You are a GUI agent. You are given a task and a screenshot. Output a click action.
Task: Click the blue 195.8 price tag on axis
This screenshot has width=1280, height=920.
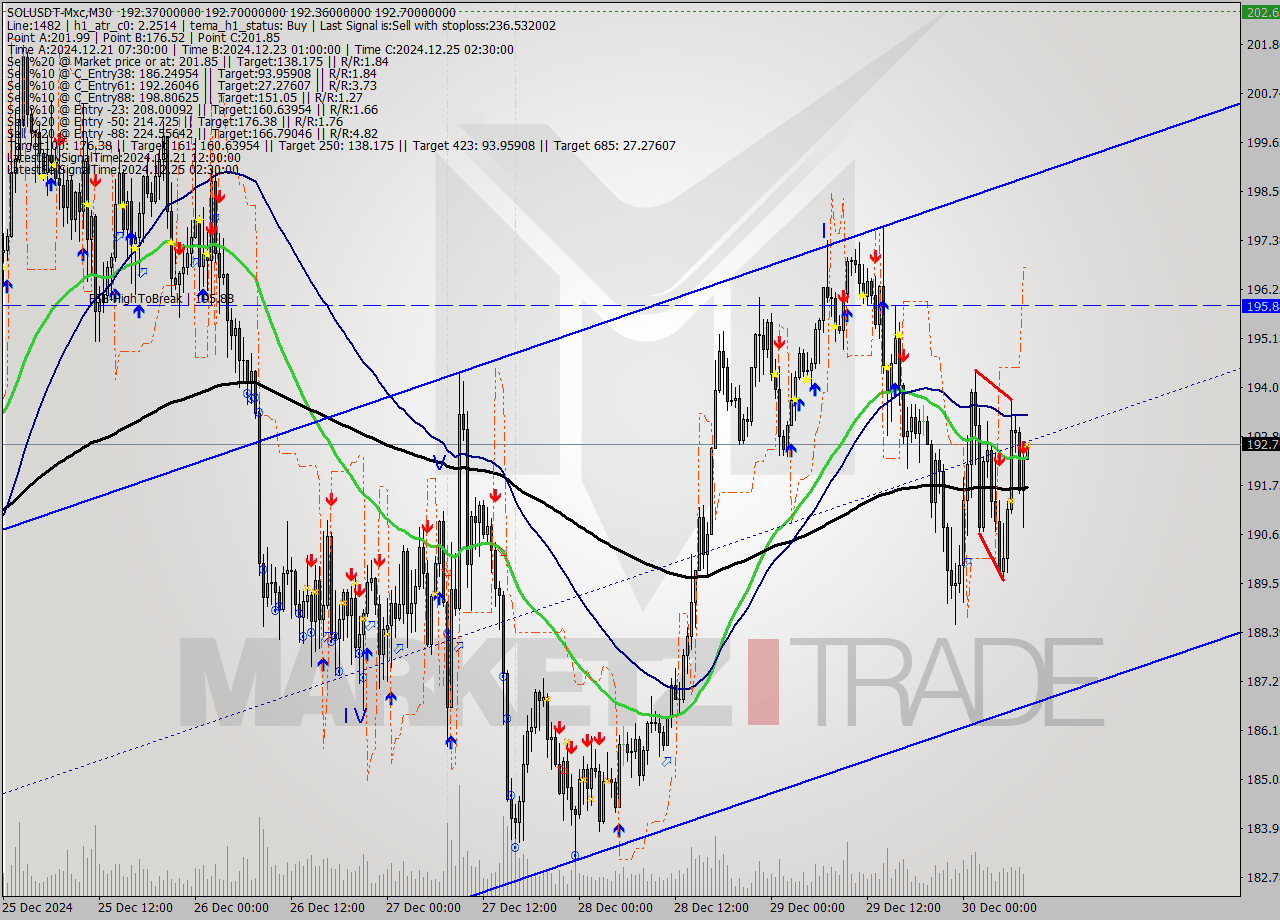(1260, 306)
